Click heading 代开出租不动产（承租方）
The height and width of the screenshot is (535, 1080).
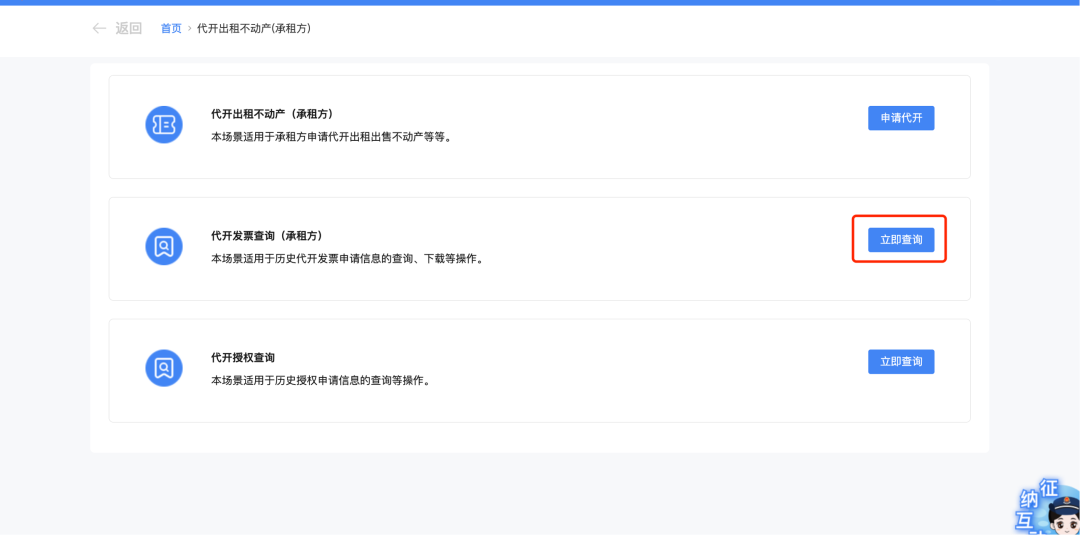tap(273, 114)
